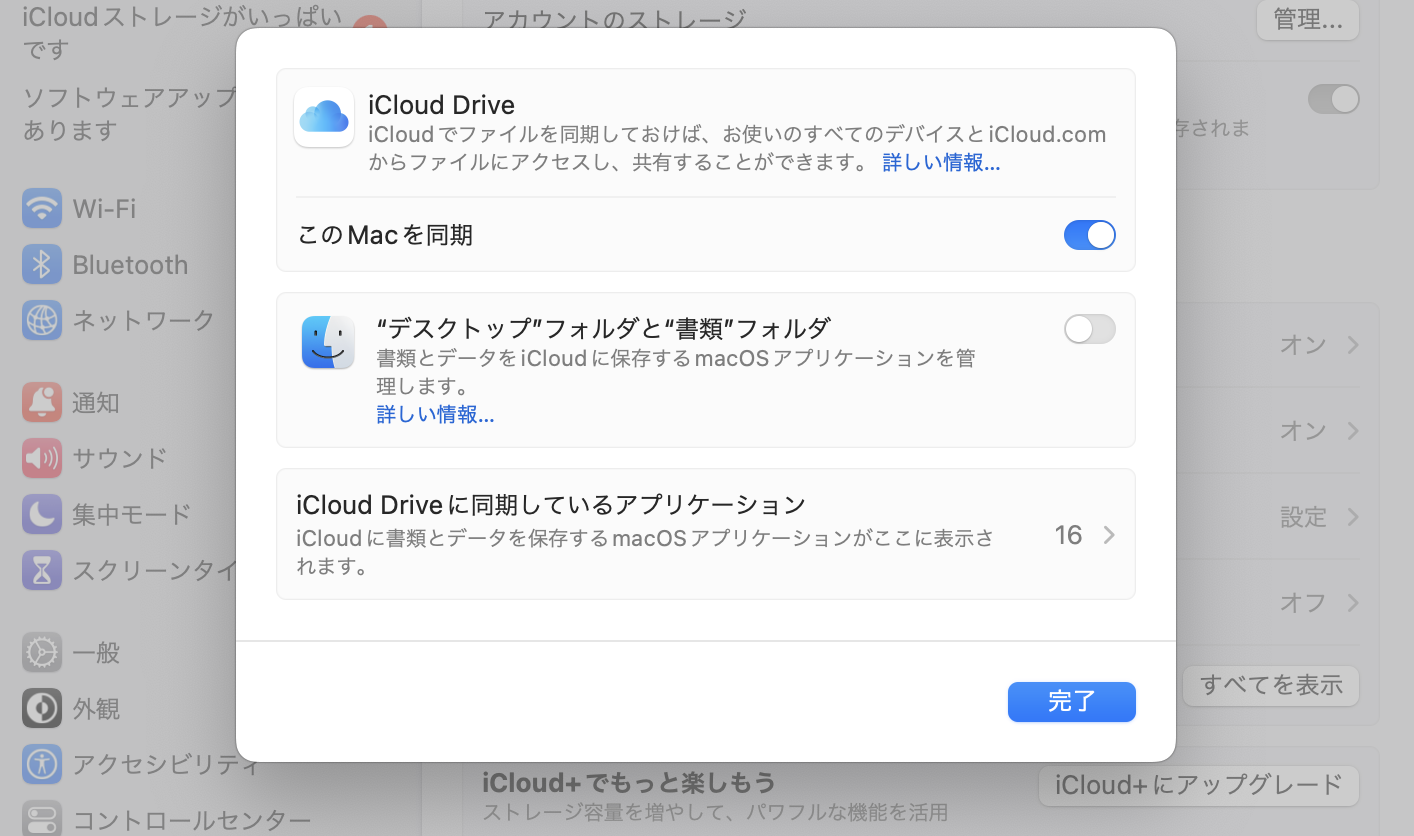Click the 完了 button
Viewport: 1414px width, 836px height.
click(x=1071, y=702)
